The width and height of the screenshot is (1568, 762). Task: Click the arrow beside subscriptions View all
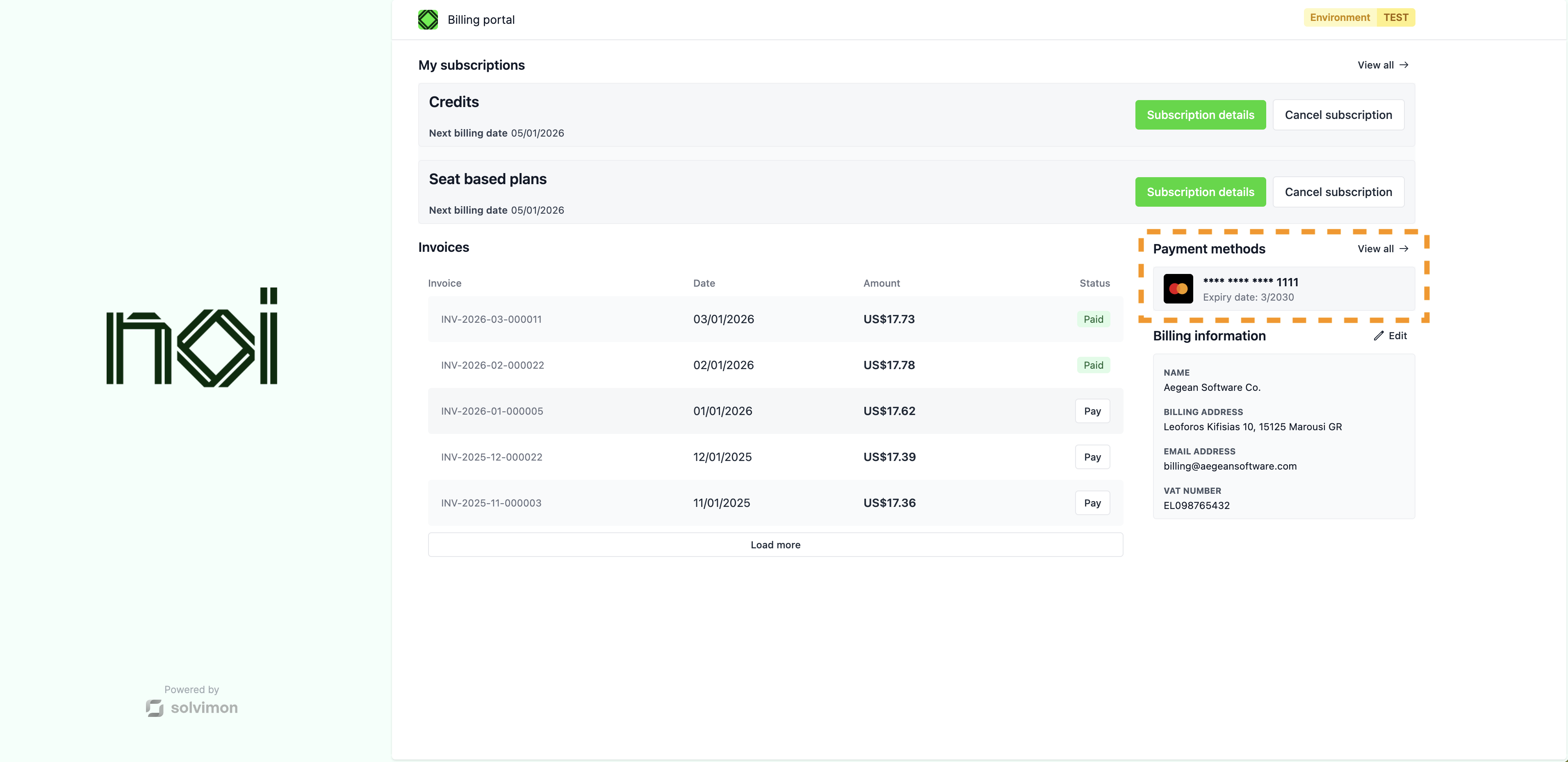click(1404, 65)
